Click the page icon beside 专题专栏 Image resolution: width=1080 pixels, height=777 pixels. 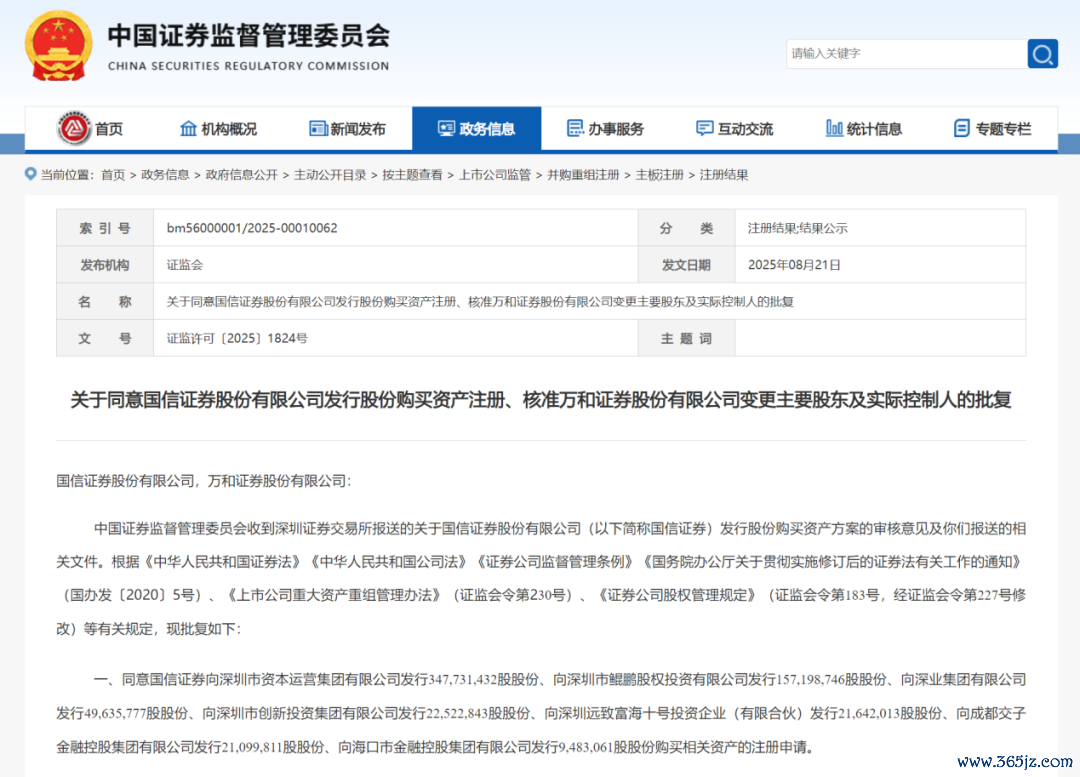pos(962,128)
